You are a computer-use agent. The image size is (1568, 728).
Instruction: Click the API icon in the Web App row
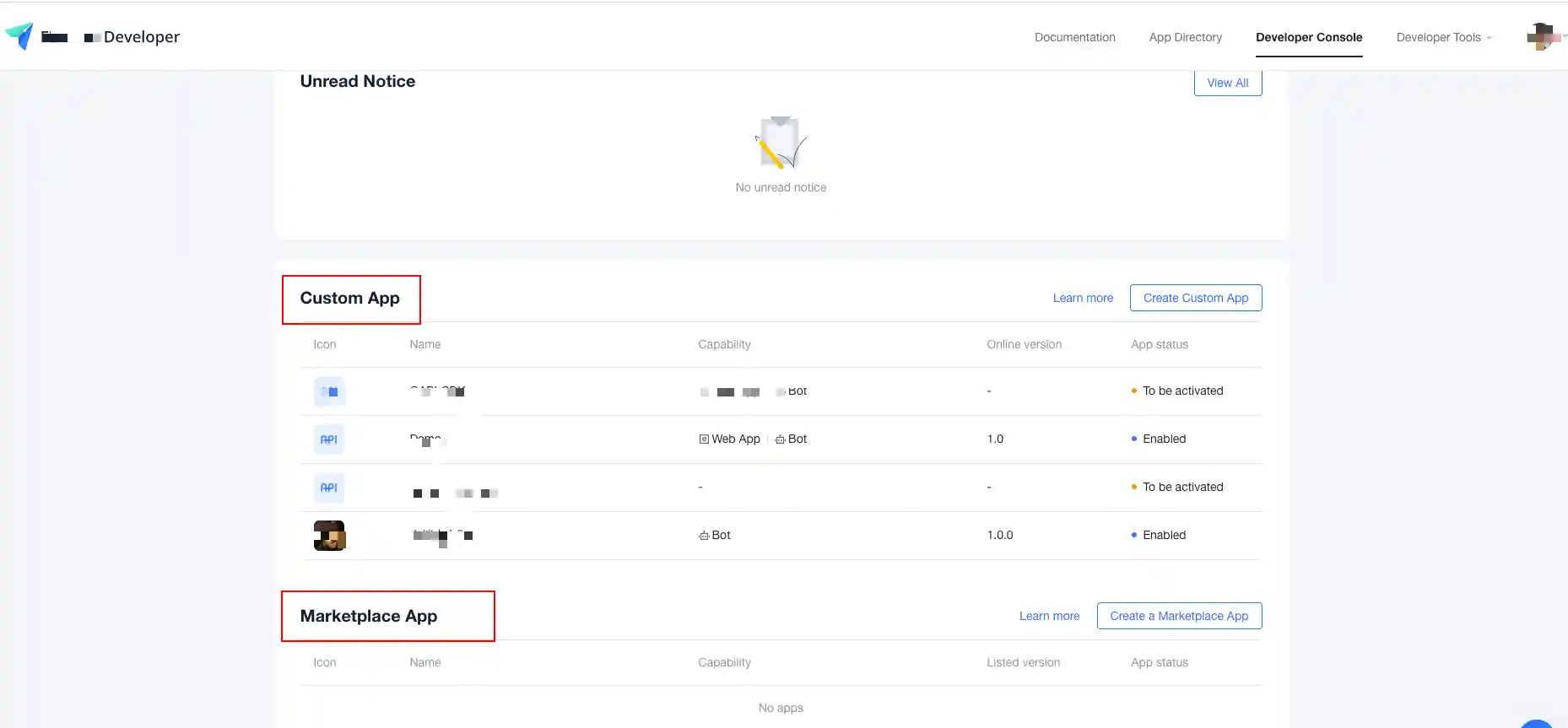click(329, 439)
